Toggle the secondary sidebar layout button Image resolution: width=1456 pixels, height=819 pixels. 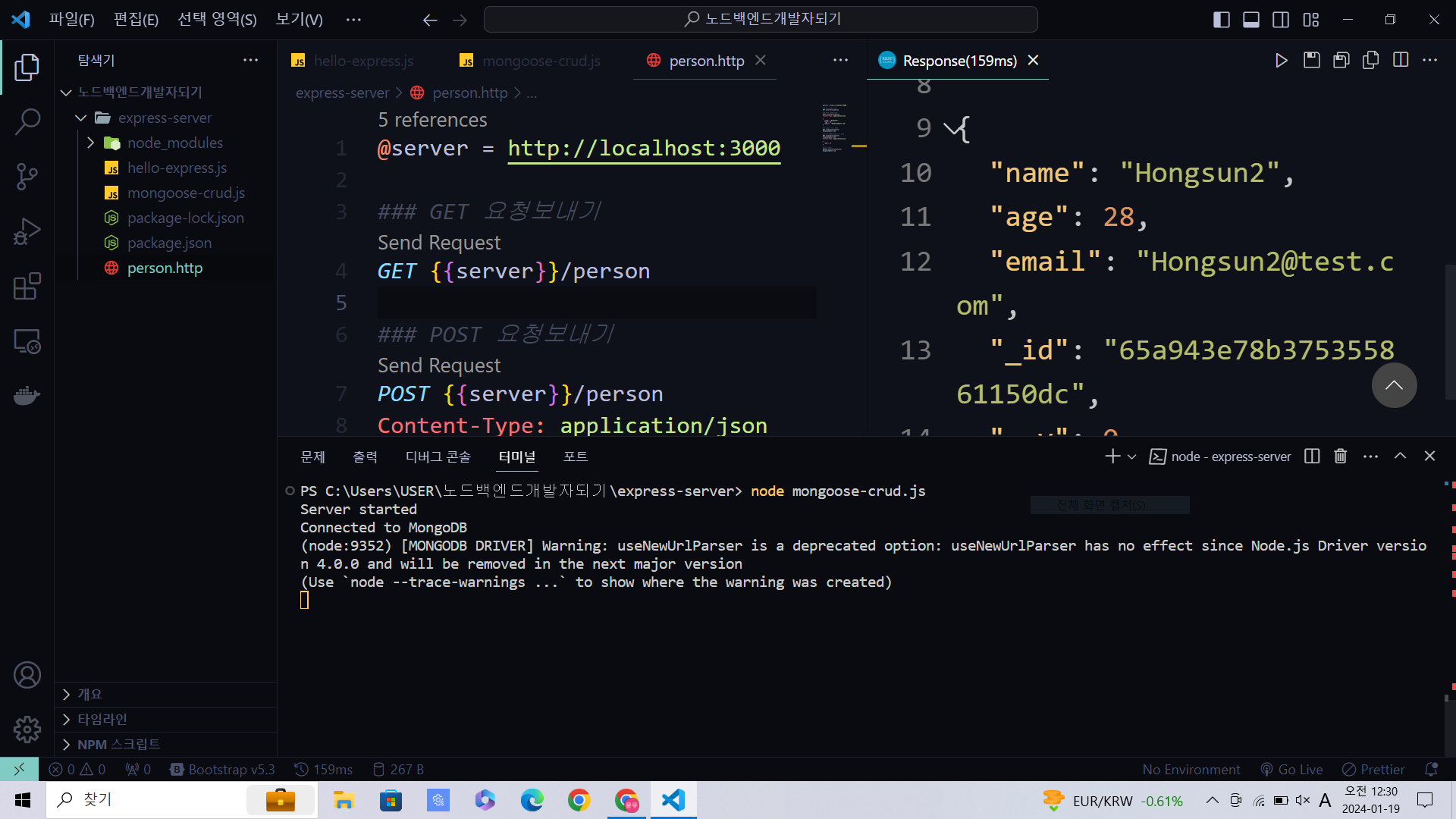1281,20
